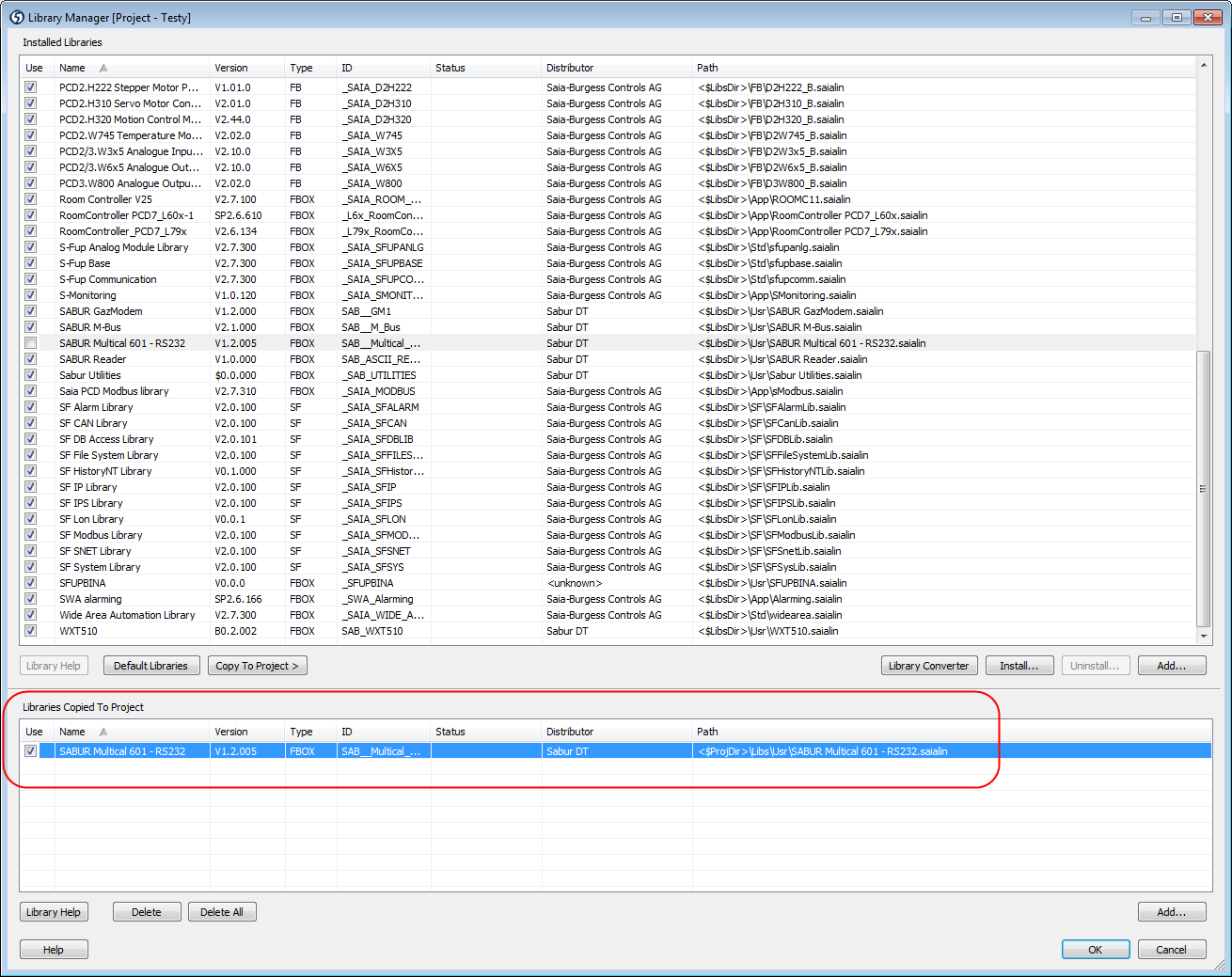
Task: Click ID cell _SAIA_SFSNET
Action: coord(376,551)
